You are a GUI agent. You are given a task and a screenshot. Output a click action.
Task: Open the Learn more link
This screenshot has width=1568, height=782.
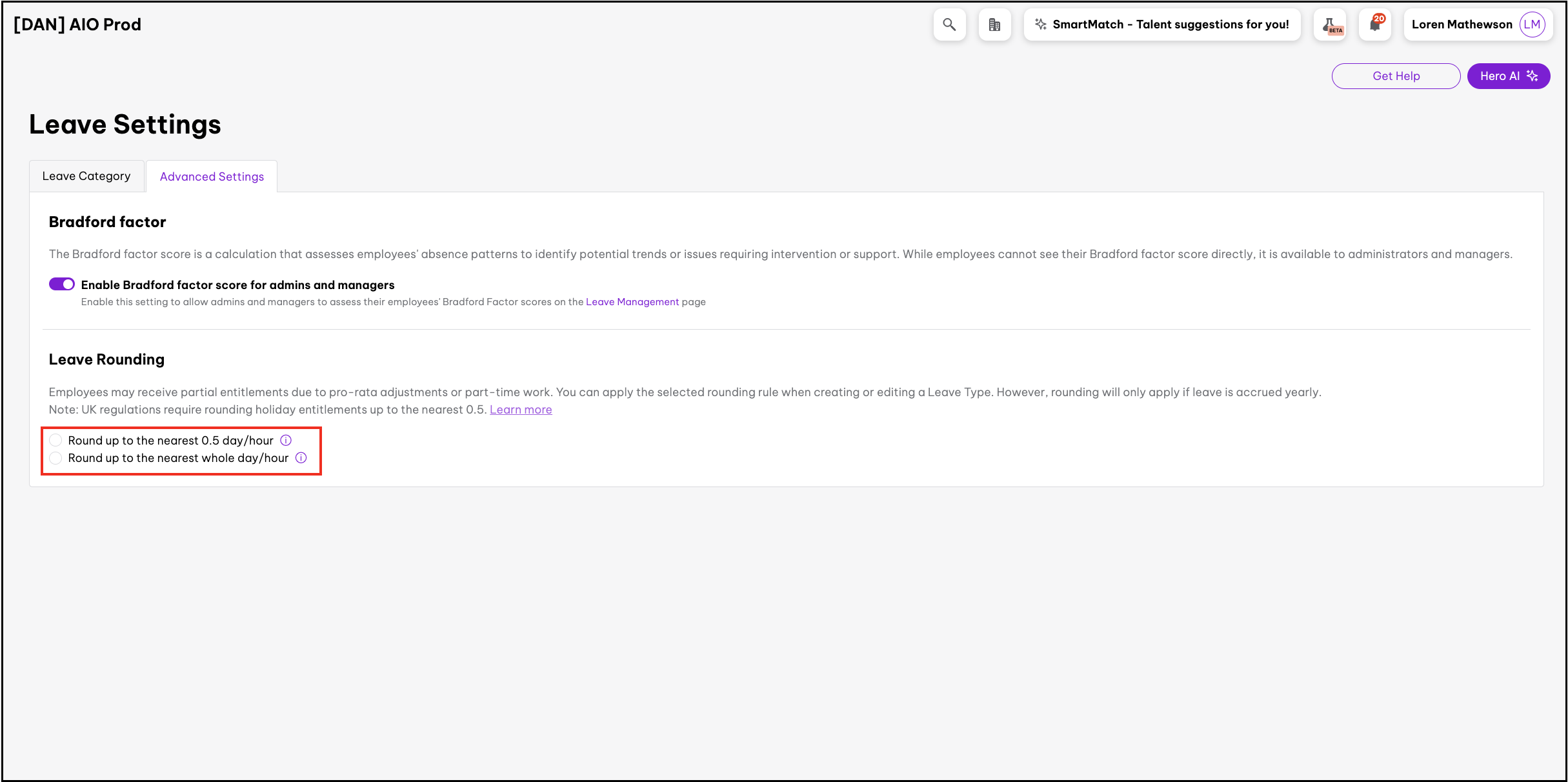tap(521, 410)
